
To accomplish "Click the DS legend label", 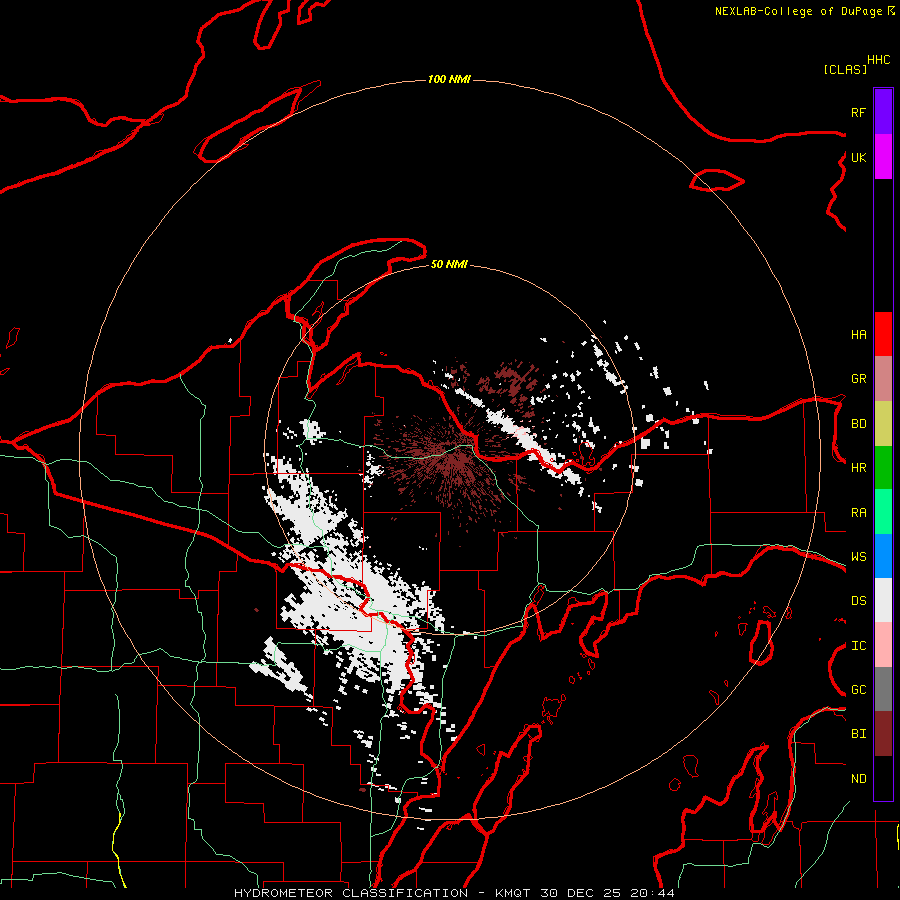I will click(858, 601).
